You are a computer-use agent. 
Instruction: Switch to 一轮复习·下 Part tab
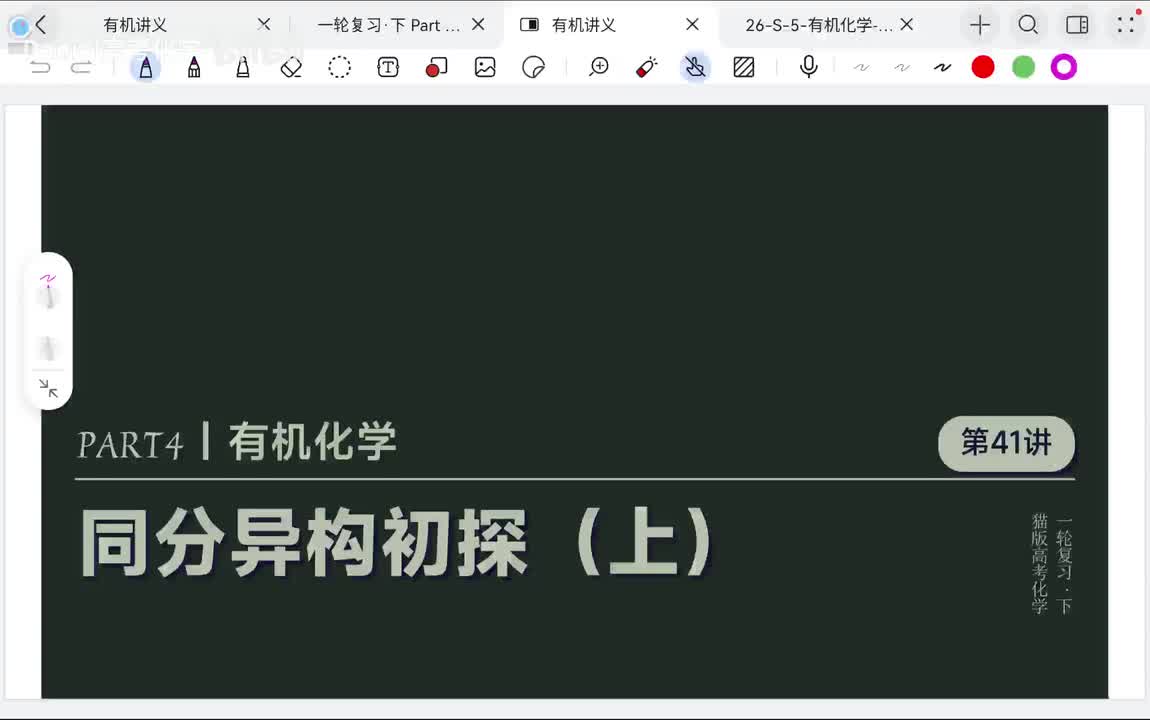(x=389, y=25)
